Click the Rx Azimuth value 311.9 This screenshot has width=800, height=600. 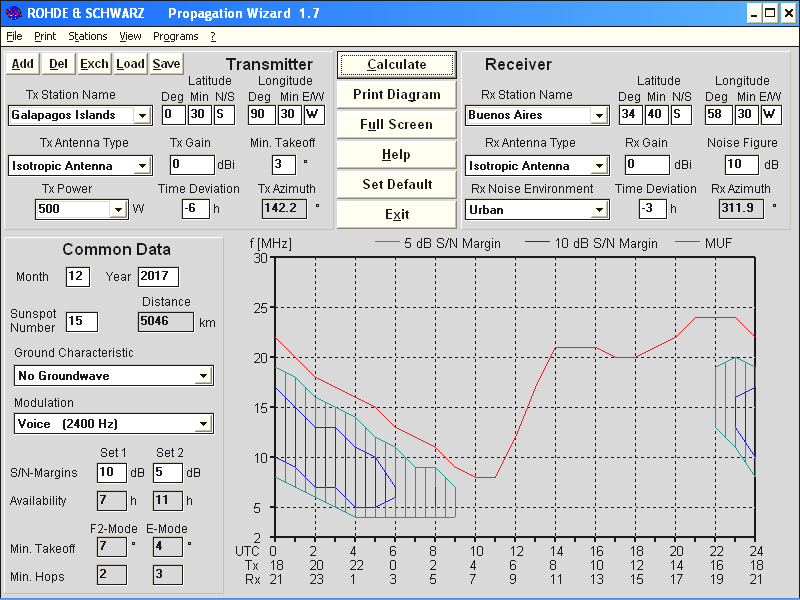click(741, 209)
